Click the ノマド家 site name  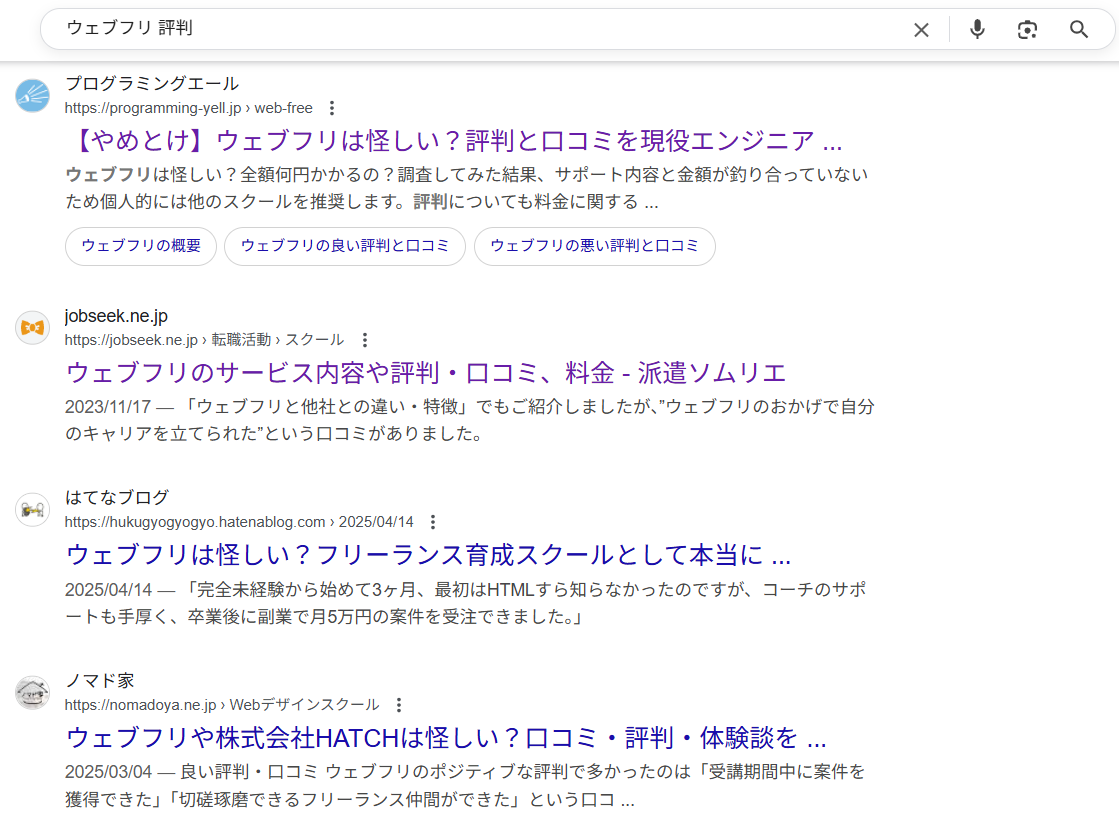click(x=99, y=681)
